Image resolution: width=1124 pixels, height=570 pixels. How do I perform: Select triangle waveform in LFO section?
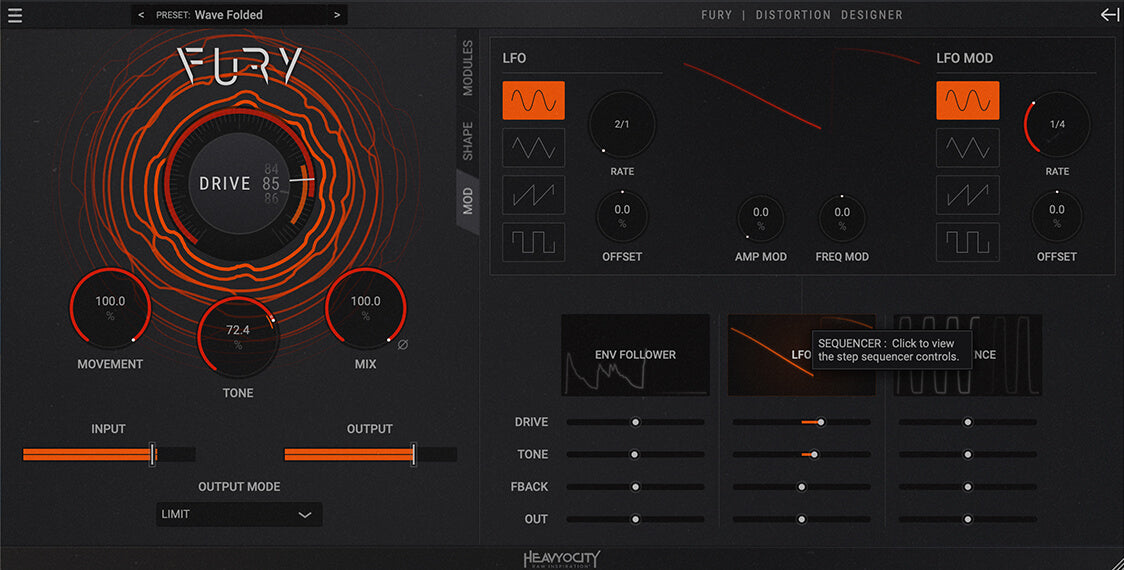pos(533,148)
